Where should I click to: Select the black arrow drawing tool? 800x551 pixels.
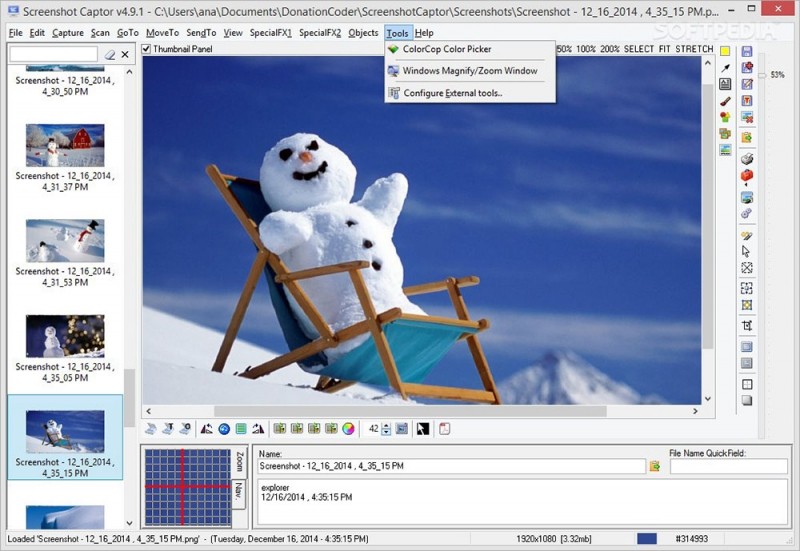(725, 68)
